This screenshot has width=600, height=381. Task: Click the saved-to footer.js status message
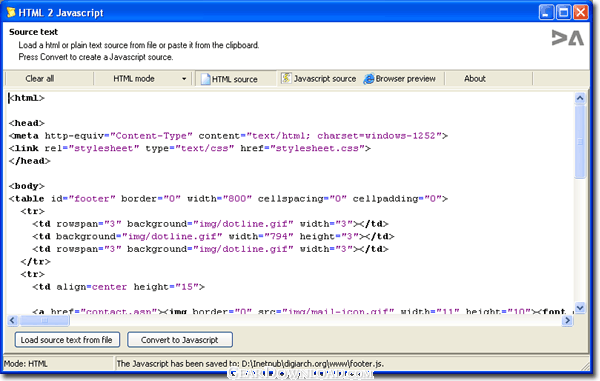(x=250, y=364)
